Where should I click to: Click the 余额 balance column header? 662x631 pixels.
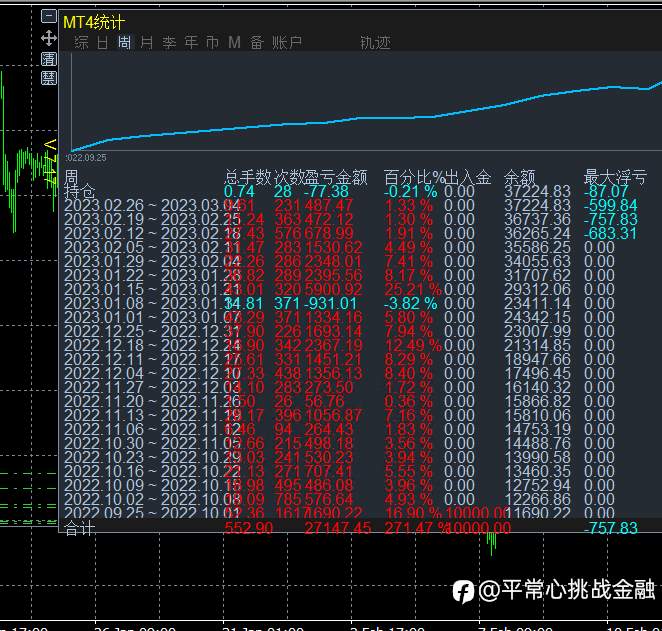click(x=520, y=178)
